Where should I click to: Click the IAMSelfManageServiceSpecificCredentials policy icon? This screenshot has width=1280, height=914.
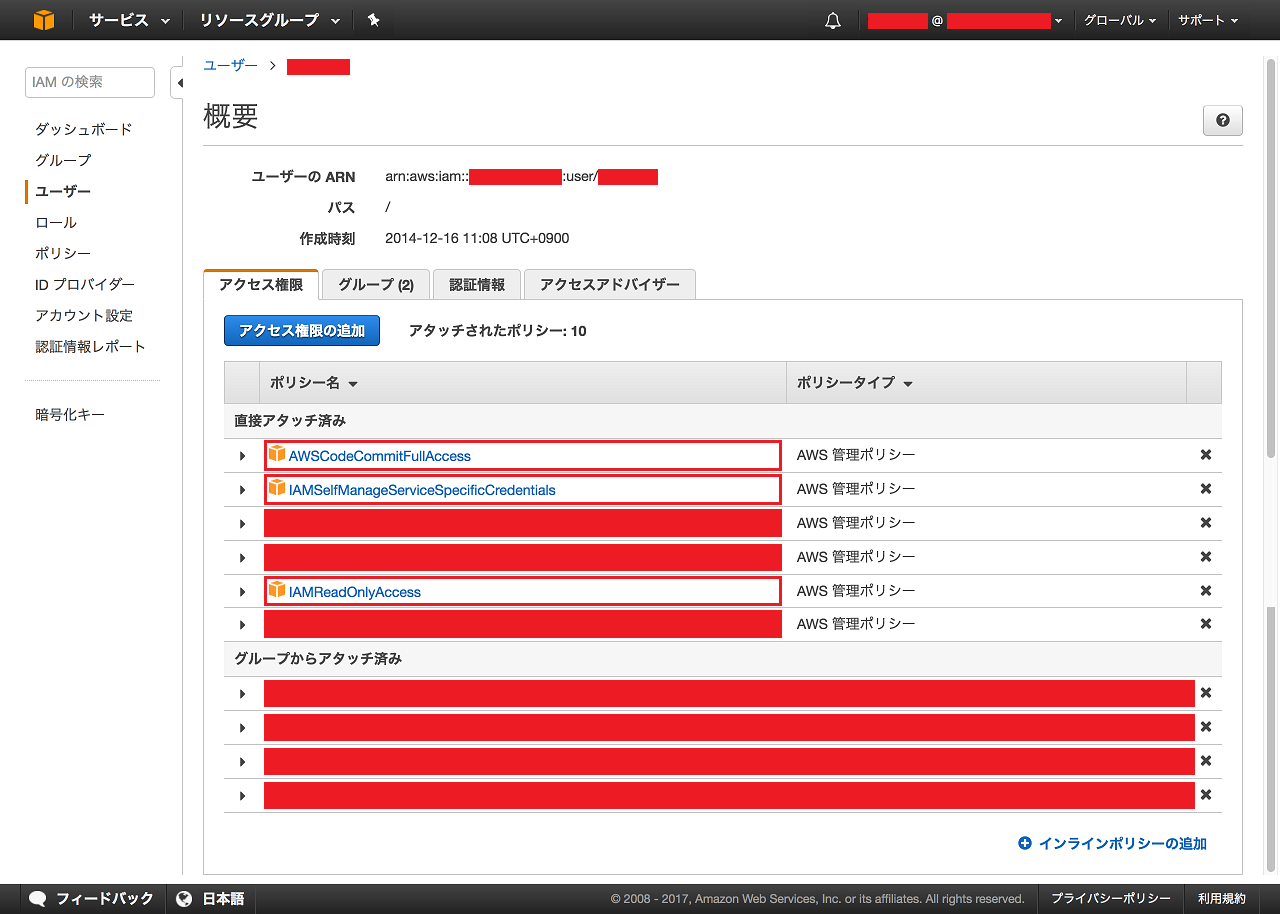[275, 488]
